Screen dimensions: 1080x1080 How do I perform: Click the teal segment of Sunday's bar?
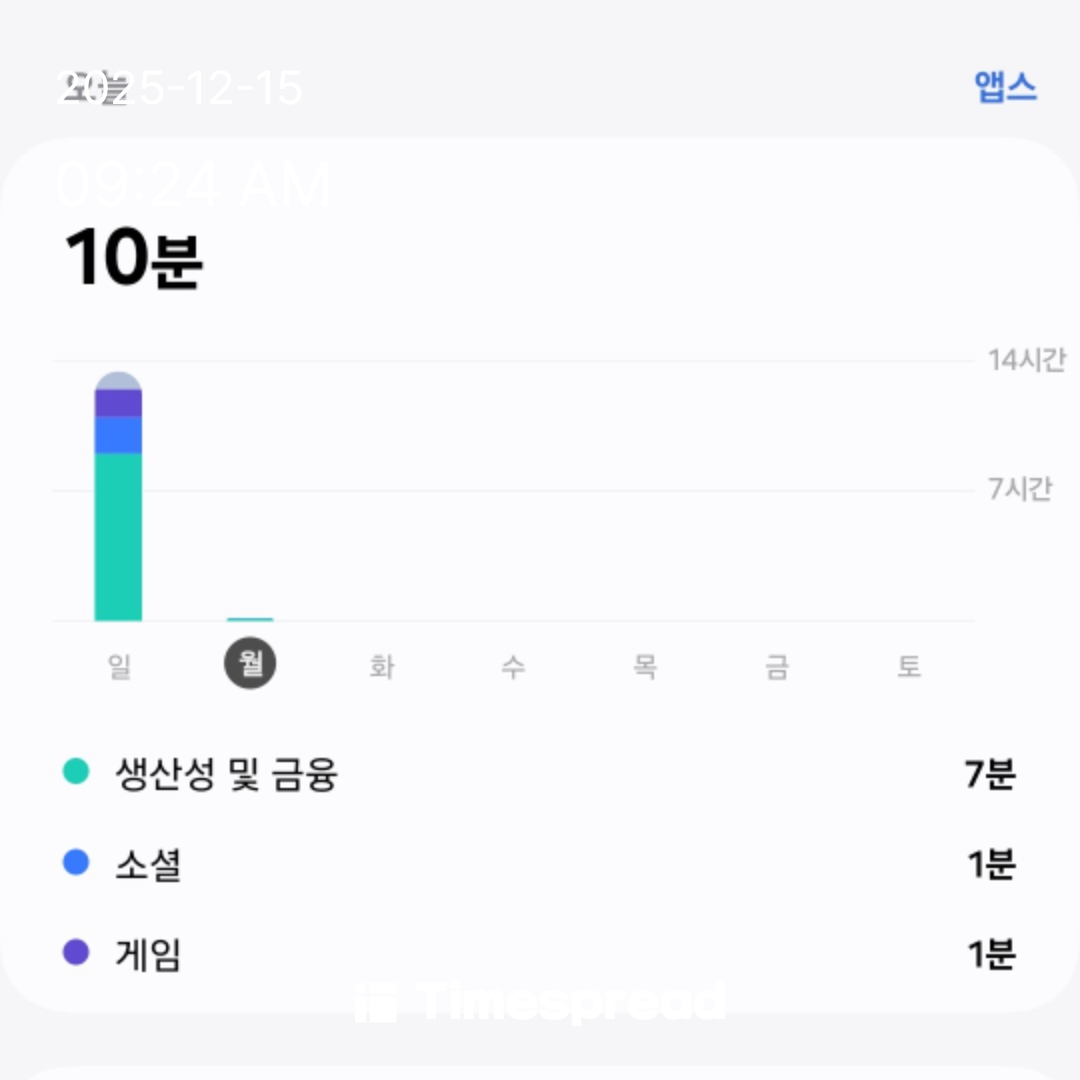tap(118, 537)
